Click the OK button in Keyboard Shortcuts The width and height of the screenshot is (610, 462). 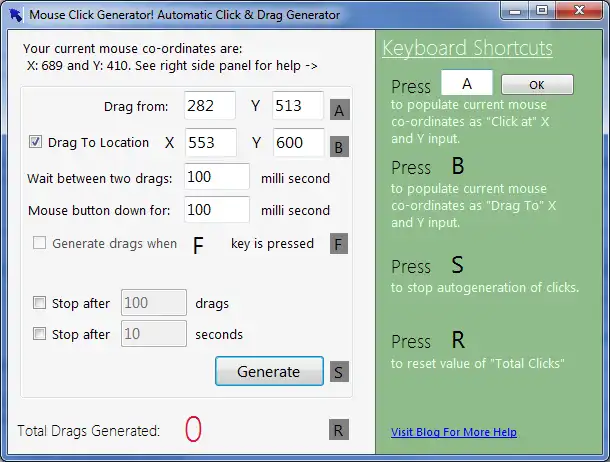click(x=537, y=84)
